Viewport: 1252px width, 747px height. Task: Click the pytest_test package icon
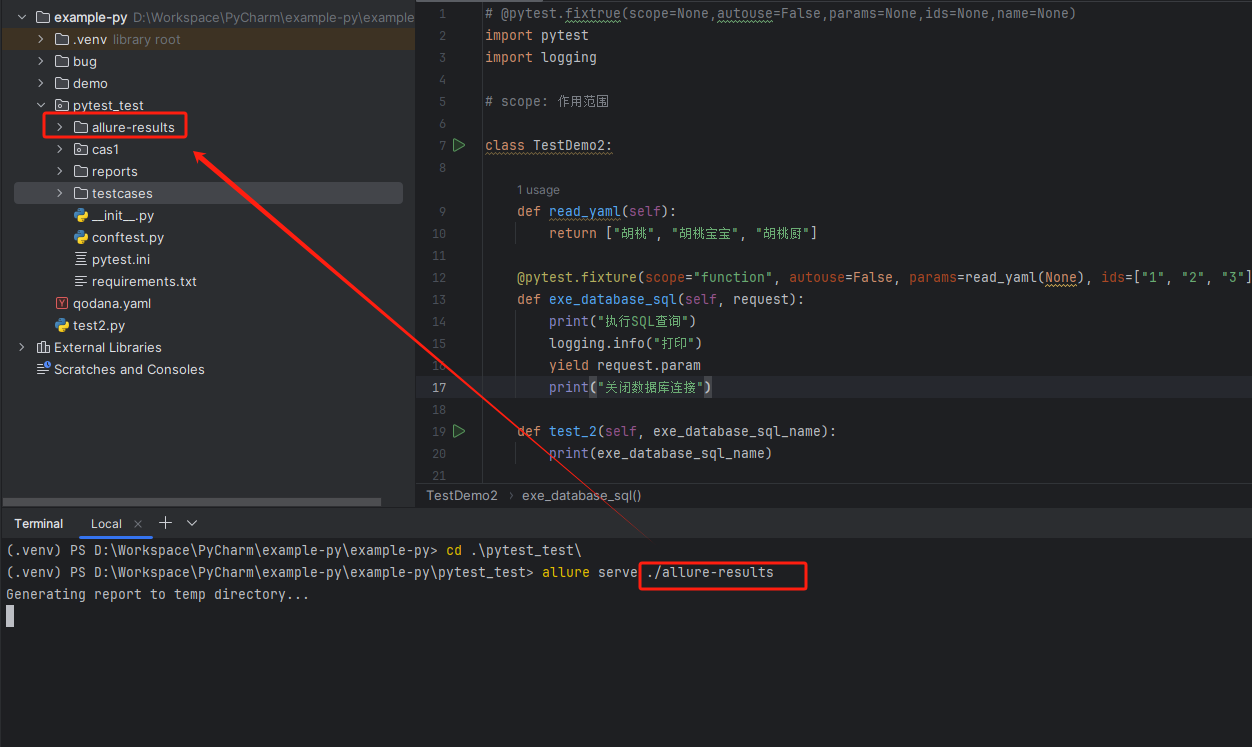pyautogui.click(x=62, y=105)
